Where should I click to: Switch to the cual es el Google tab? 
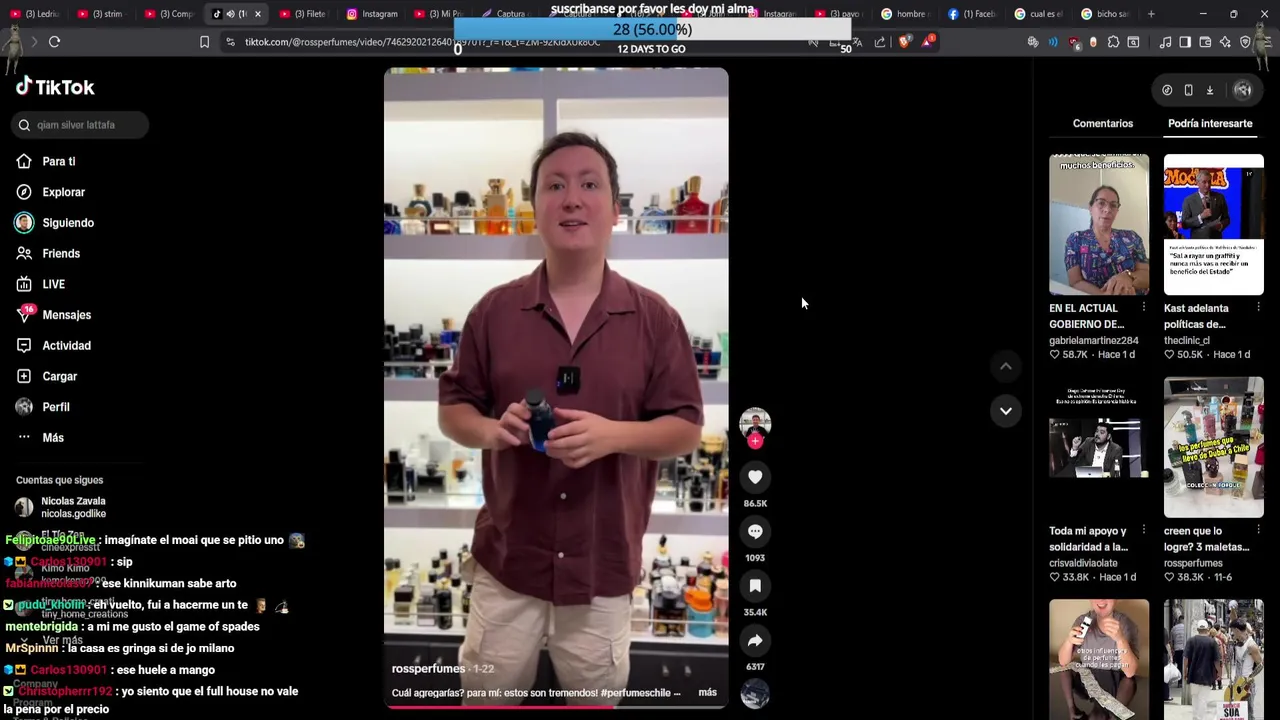coord(1039,14)
